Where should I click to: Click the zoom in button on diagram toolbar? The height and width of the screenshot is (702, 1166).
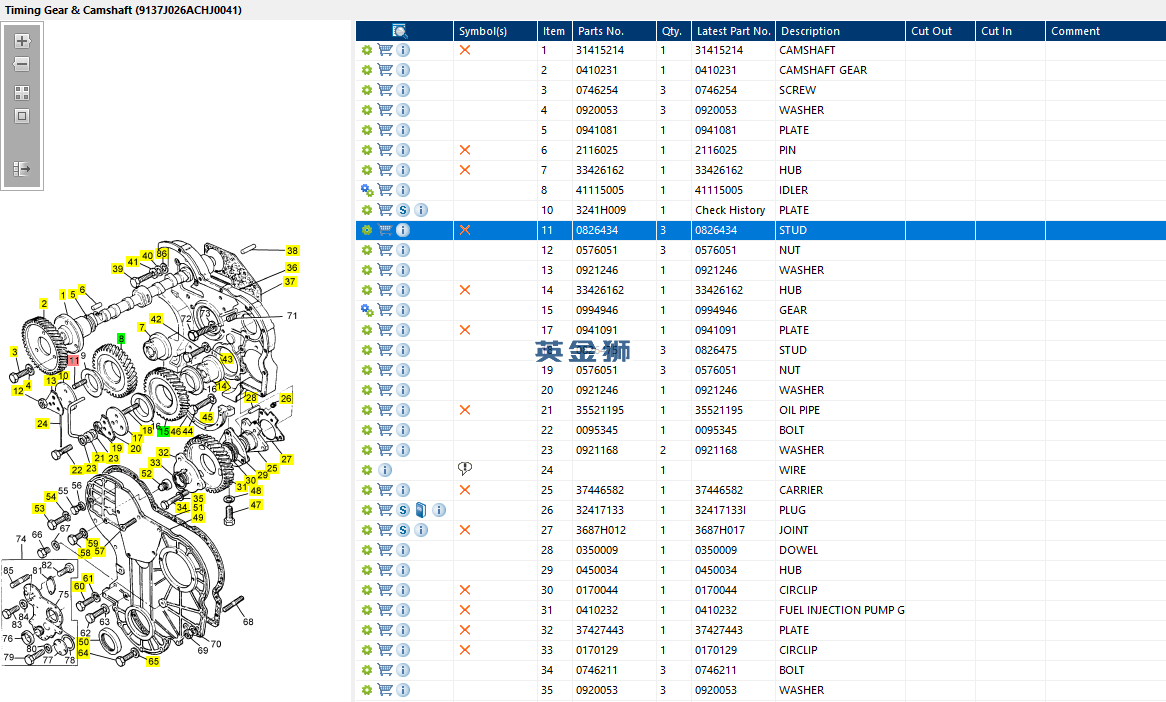pos(22,41)
